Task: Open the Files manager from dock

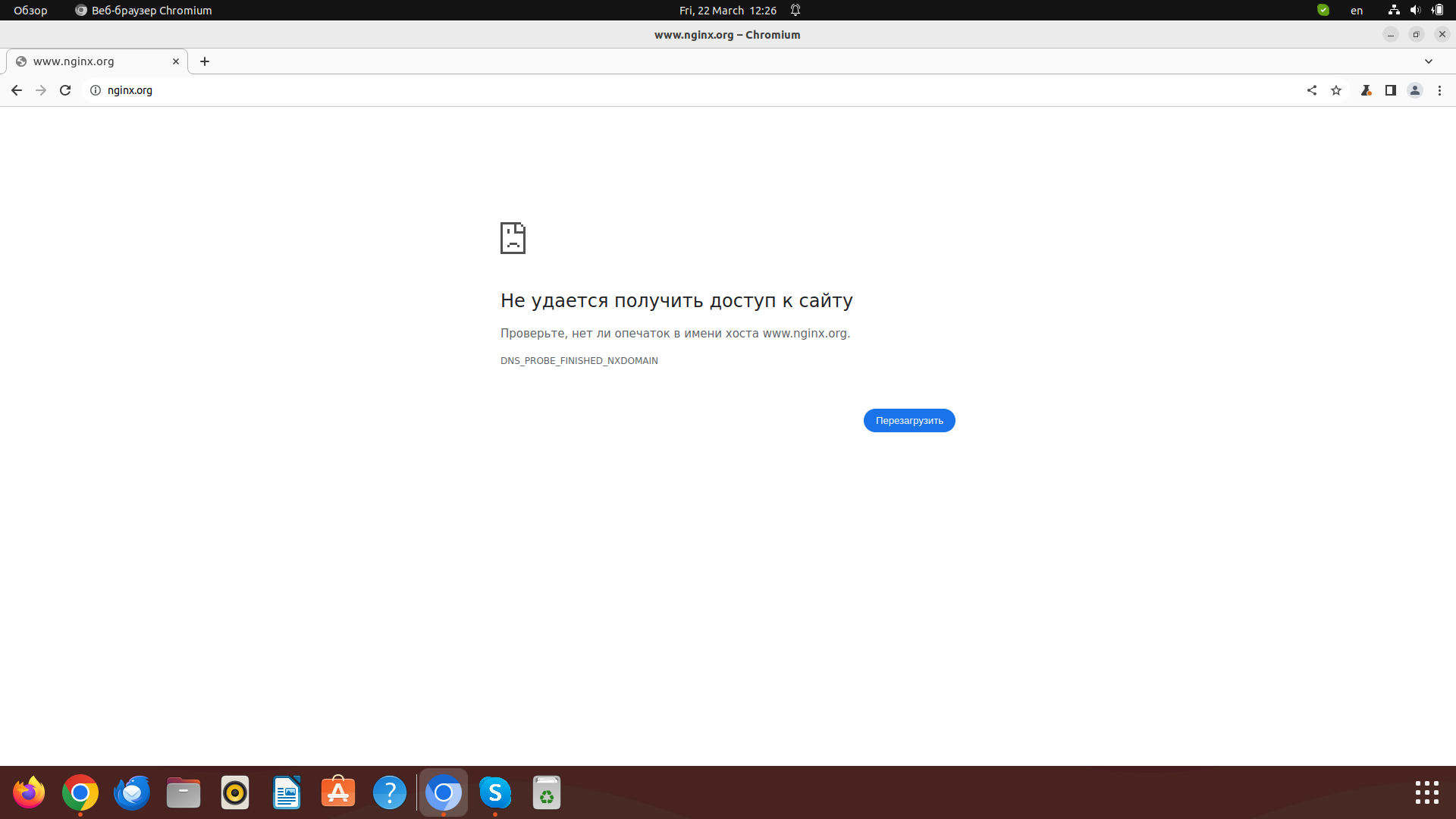Action: pyautogui.click(x=184, y=793)
